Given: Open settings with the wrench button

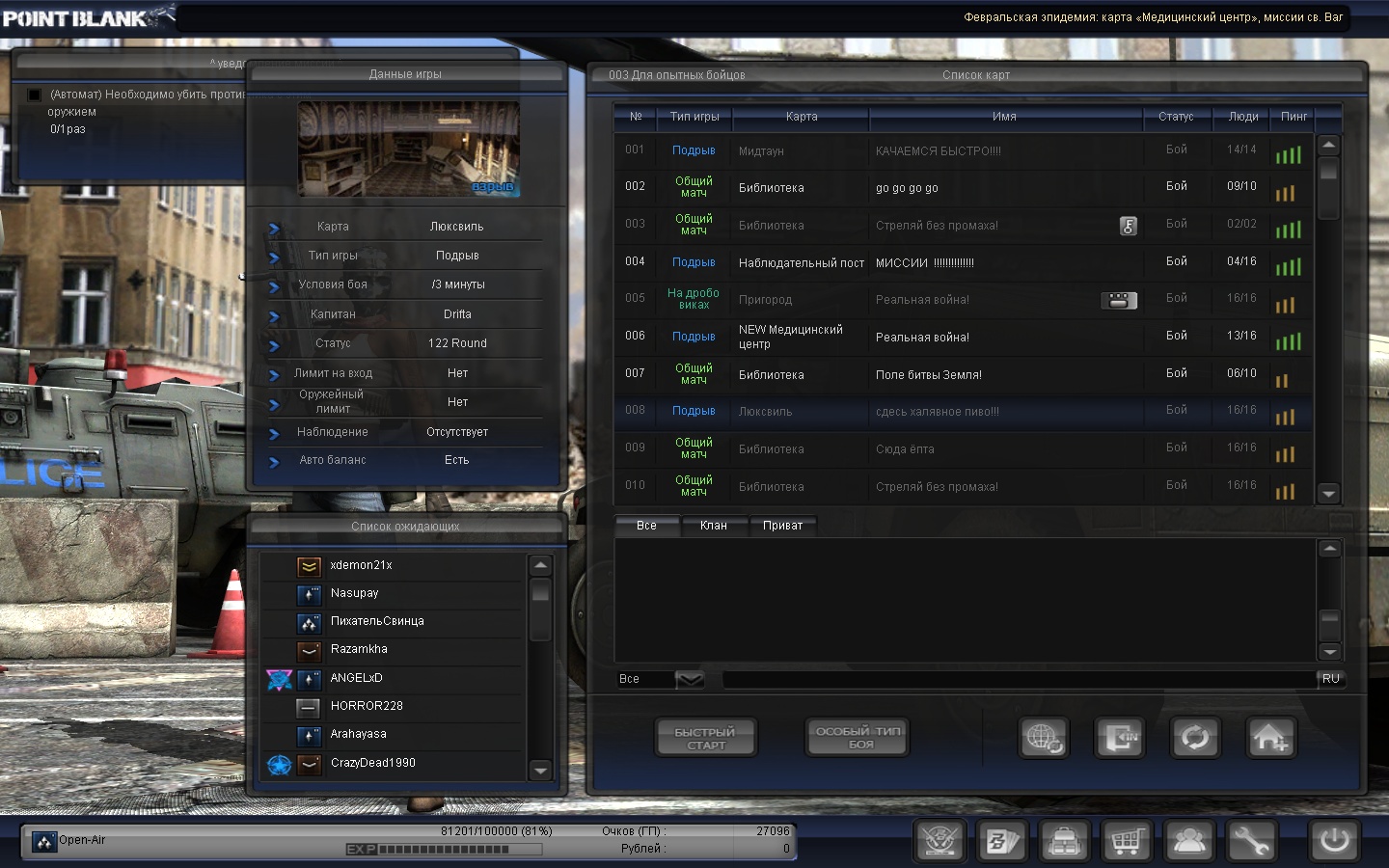Looking at the screenshot, I should click(1251, 841).
